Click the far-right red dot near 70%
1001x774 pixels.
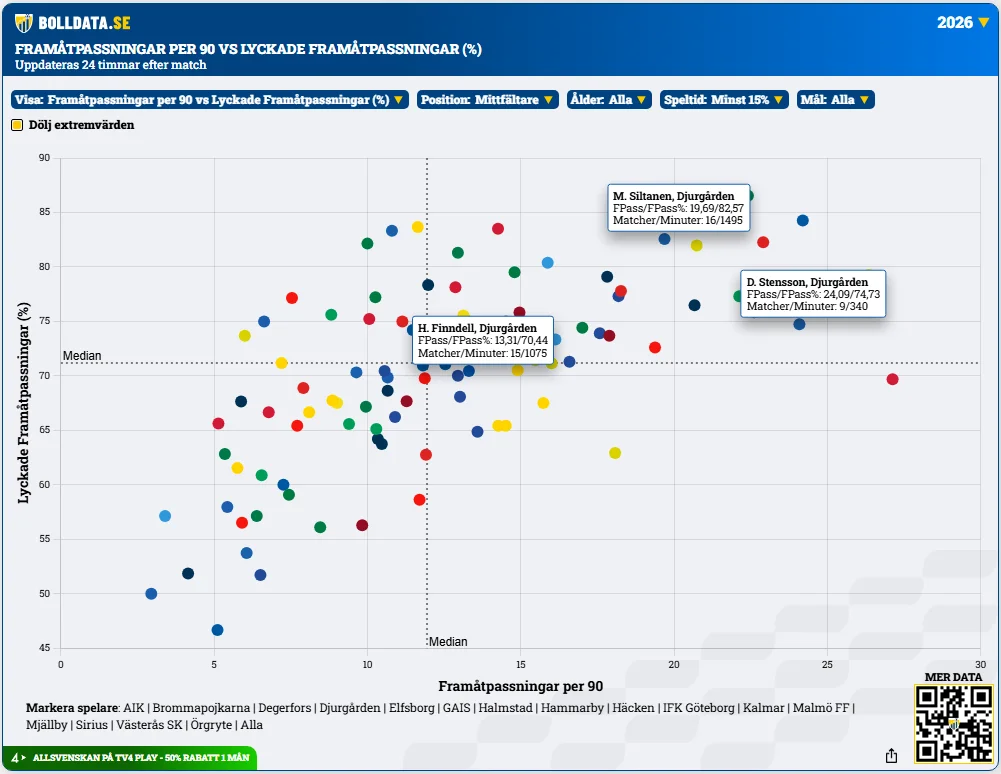[x=892, y=379]
